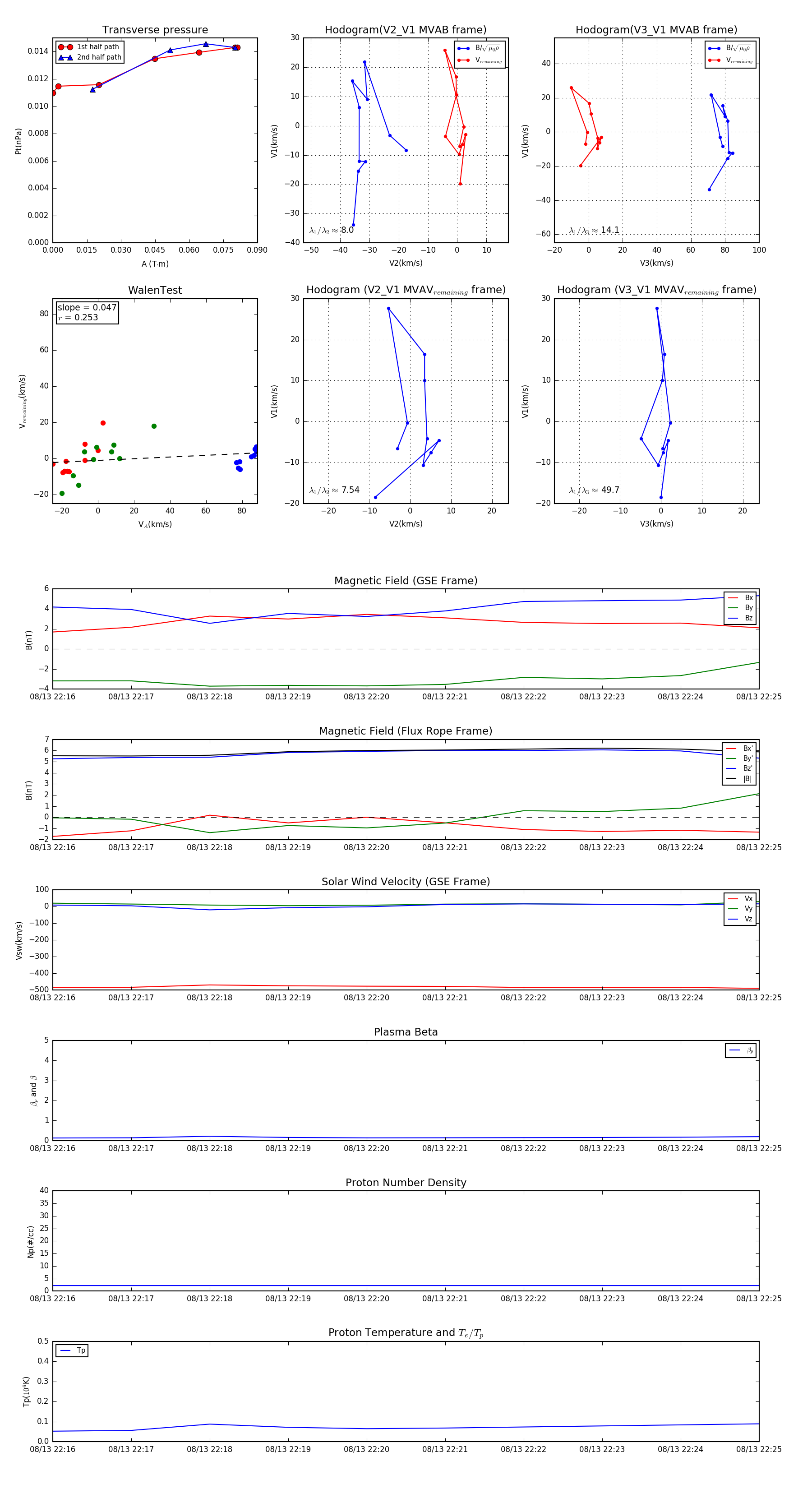Click the "λ1/λ2 ≈ 8.0" annotation

point(331,230)
